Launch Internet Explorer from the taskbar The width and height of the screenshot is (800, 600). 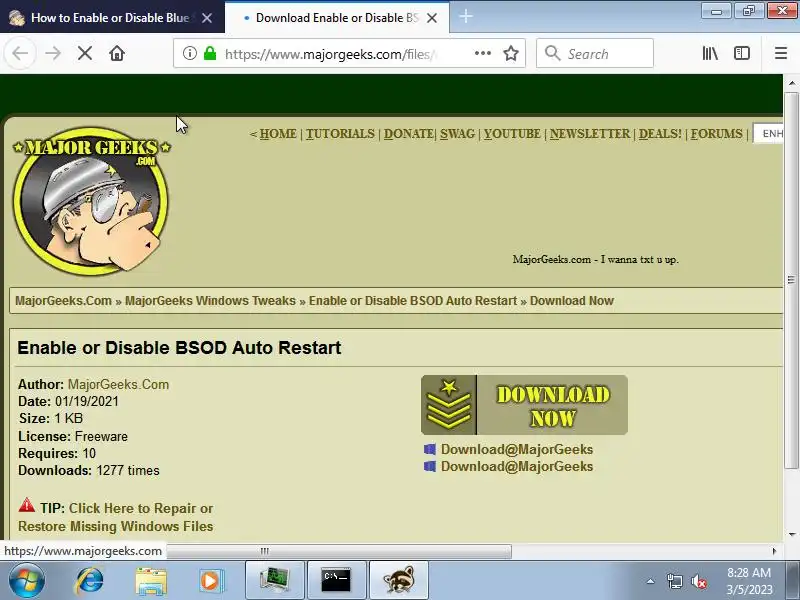click(89, 581)
